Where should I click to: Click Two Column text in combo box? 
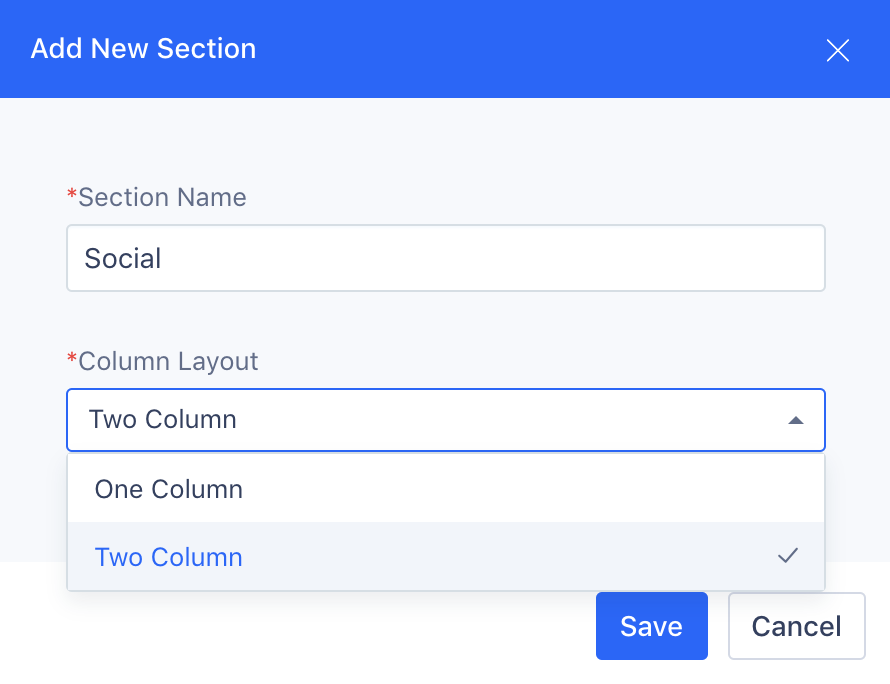pyautogui.click(x=163, y=420)
